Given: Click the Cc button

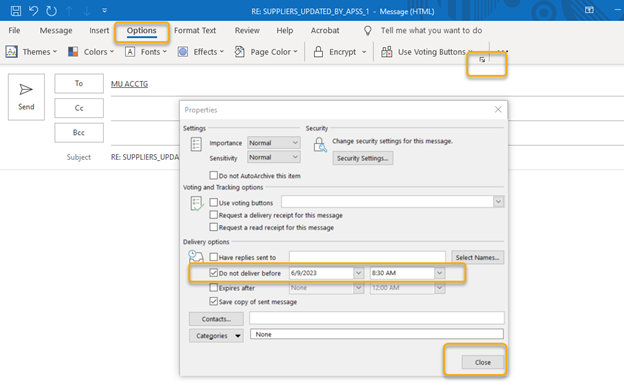Looking at the screenshot, I should [x=79, y=108].
